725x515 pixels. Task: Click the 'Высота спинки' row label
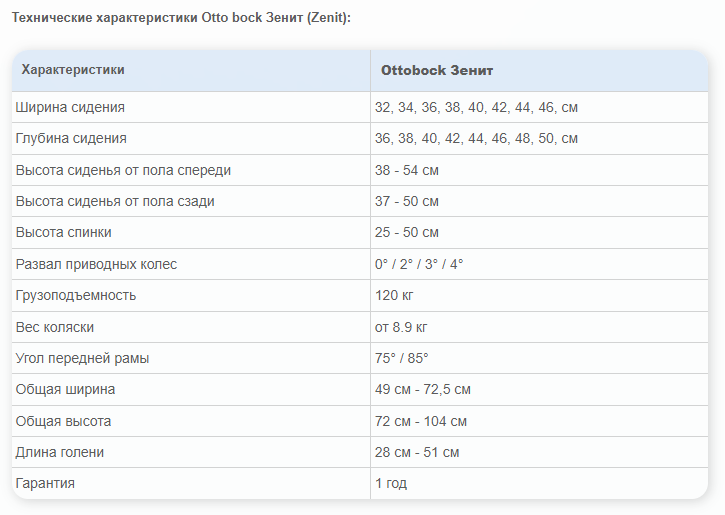(x=64, y=232)
